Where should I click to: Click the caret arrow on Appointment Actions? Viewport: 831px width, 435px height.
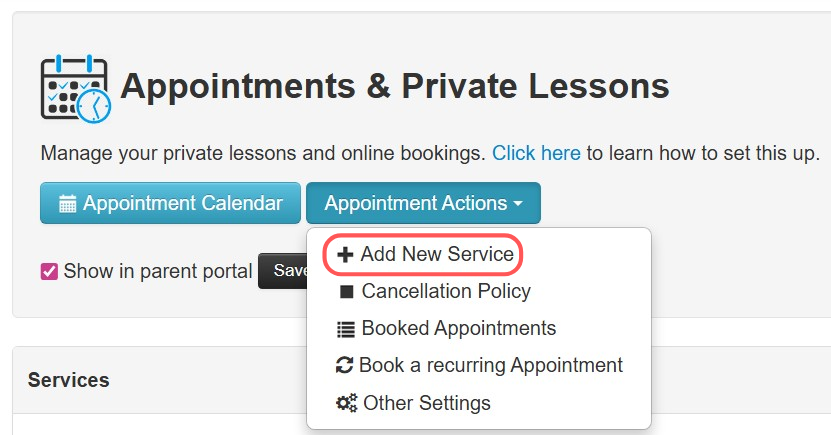[x=518, y=204]
